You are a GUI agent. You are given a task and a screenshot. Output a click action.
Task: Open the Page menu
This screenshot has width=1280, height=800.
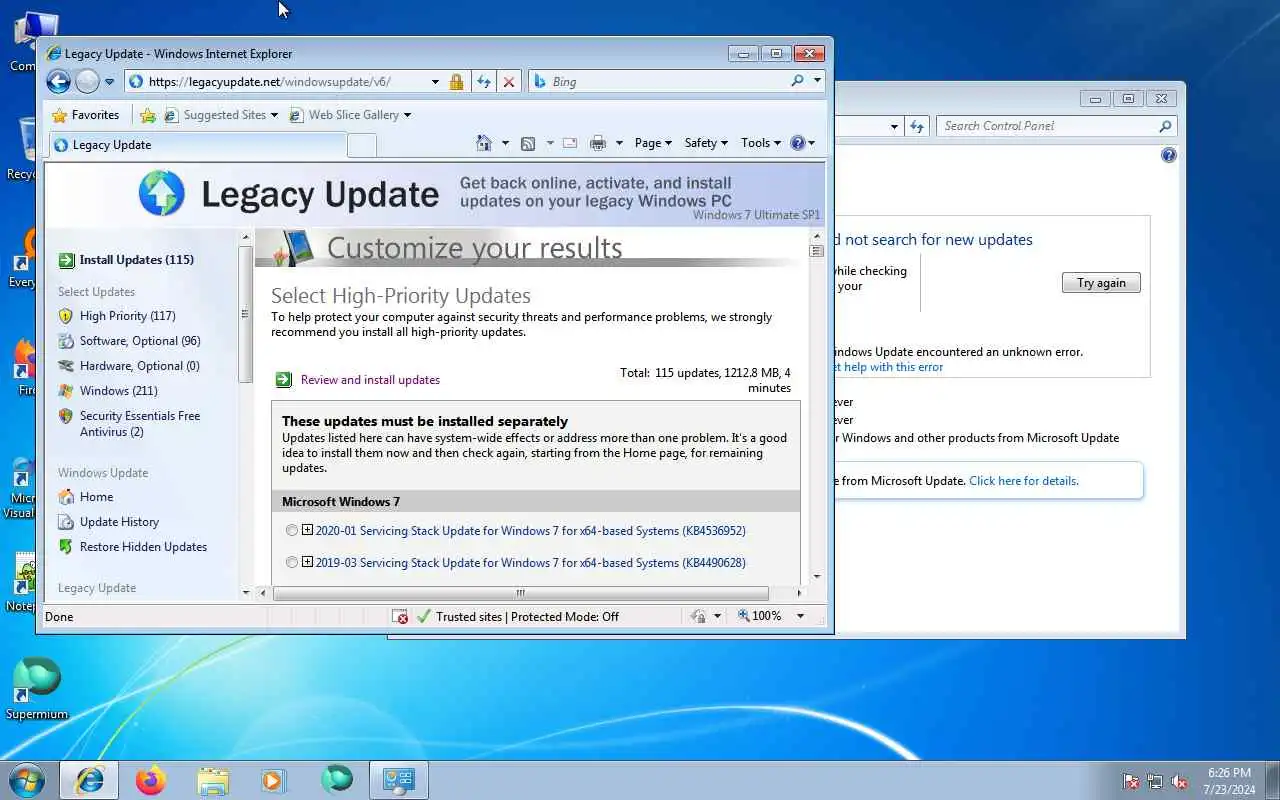pyautogui.click(x=653, y=143)
